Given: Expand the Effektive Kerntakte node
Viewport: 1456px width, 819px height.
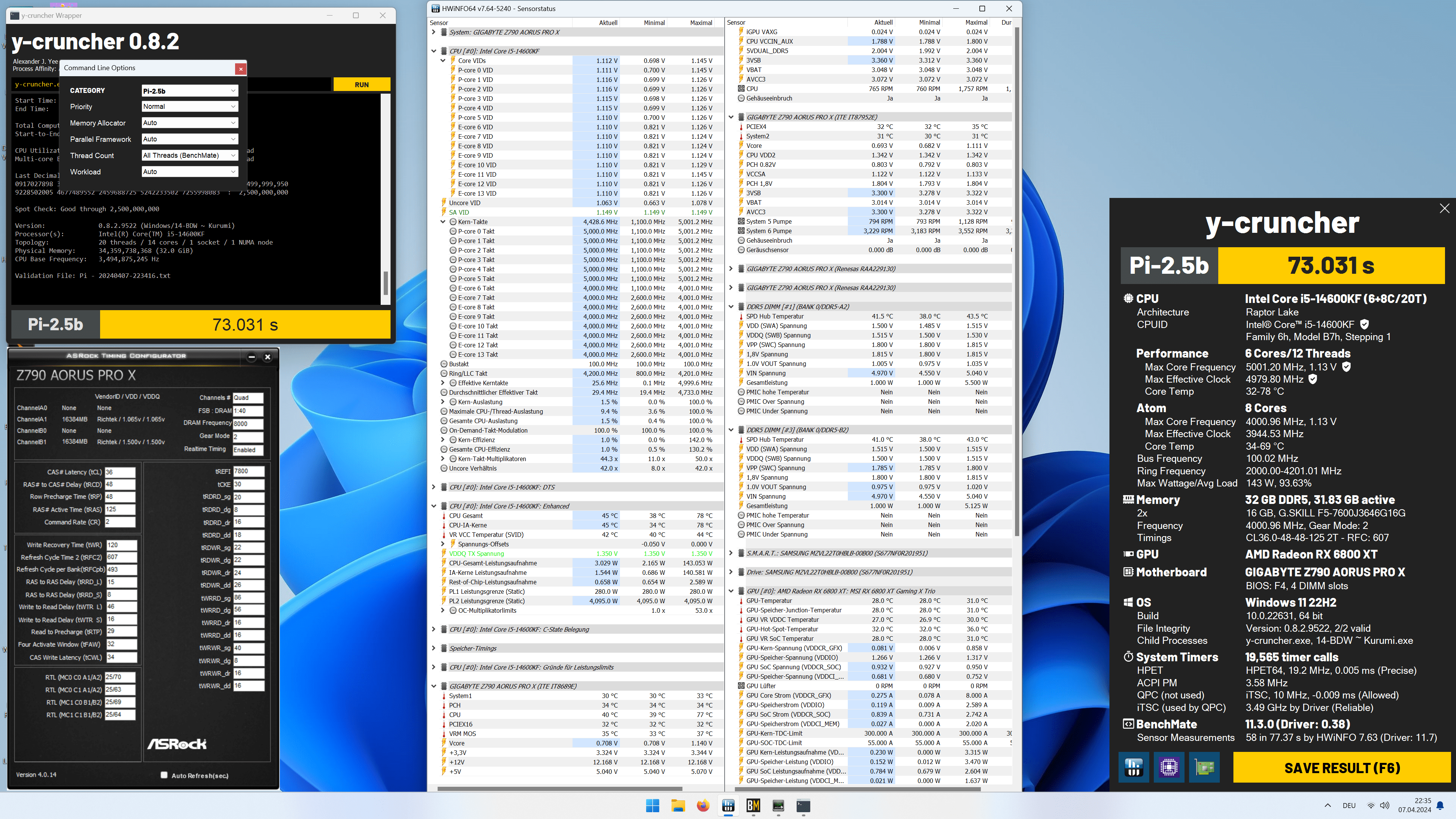Looking at the screenshot, I should [x=443, y=383].
